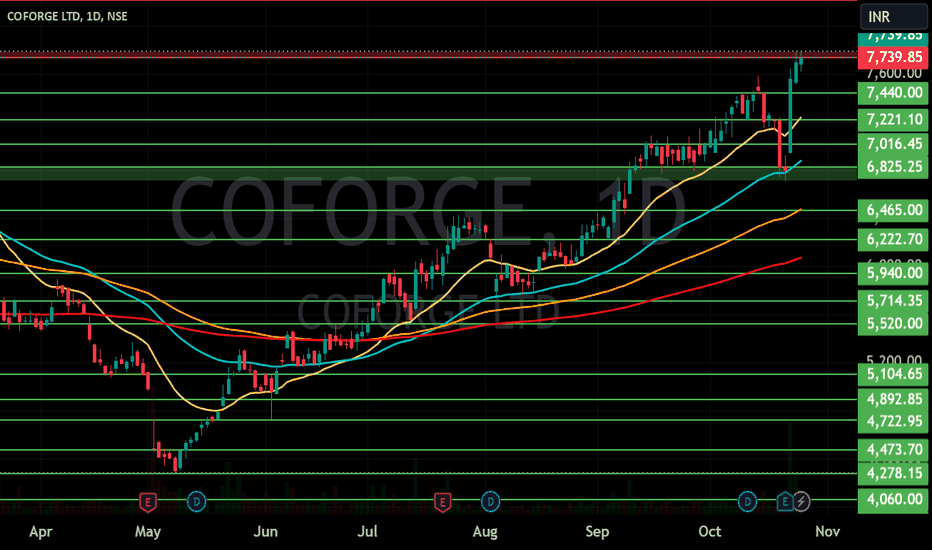Open the earnings marker above the May label
The width and height of the screenshot is (932, 550).
148,502
